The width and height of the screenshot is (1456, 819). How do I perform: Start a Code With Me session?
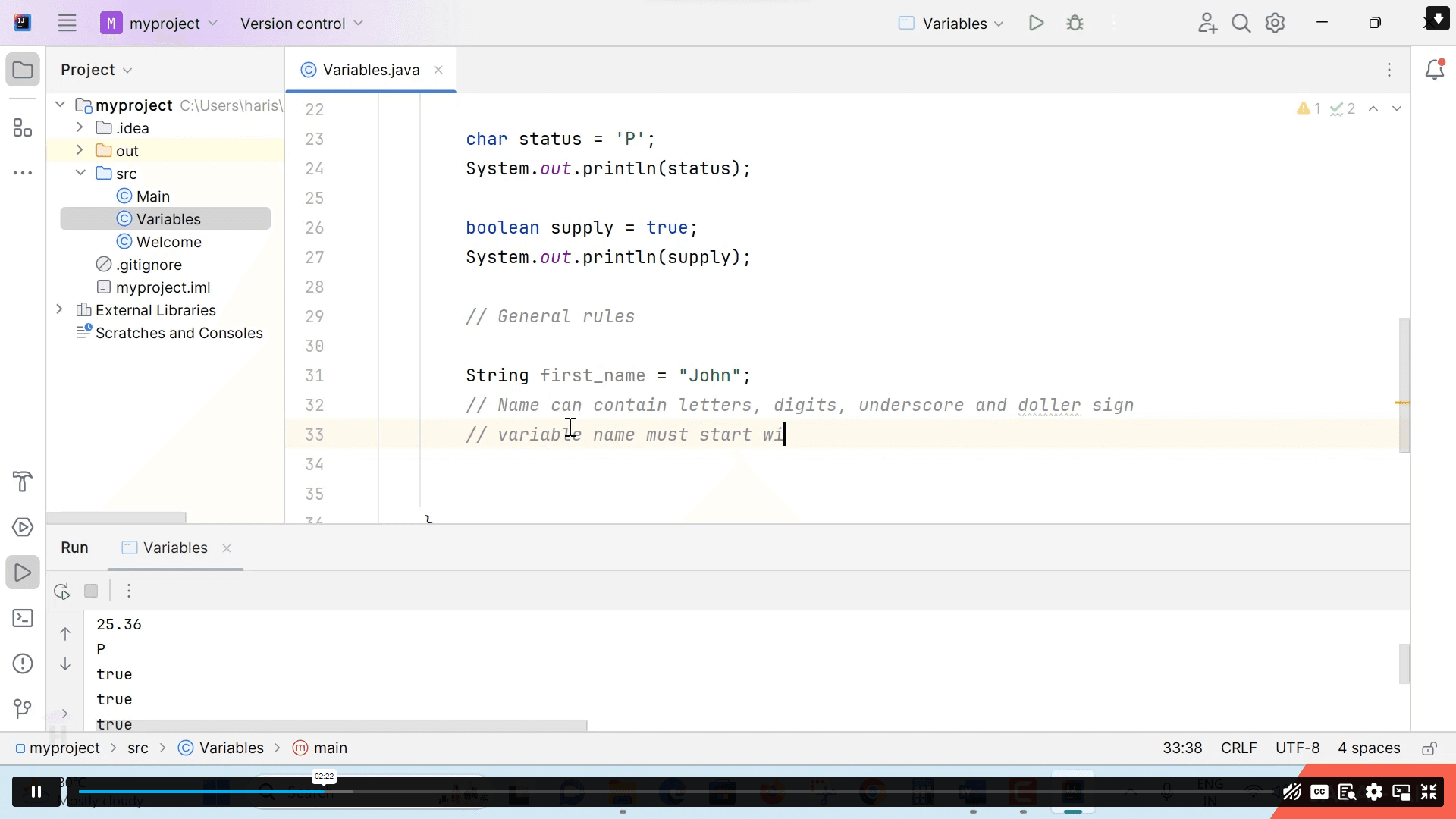click(1207, 24)
